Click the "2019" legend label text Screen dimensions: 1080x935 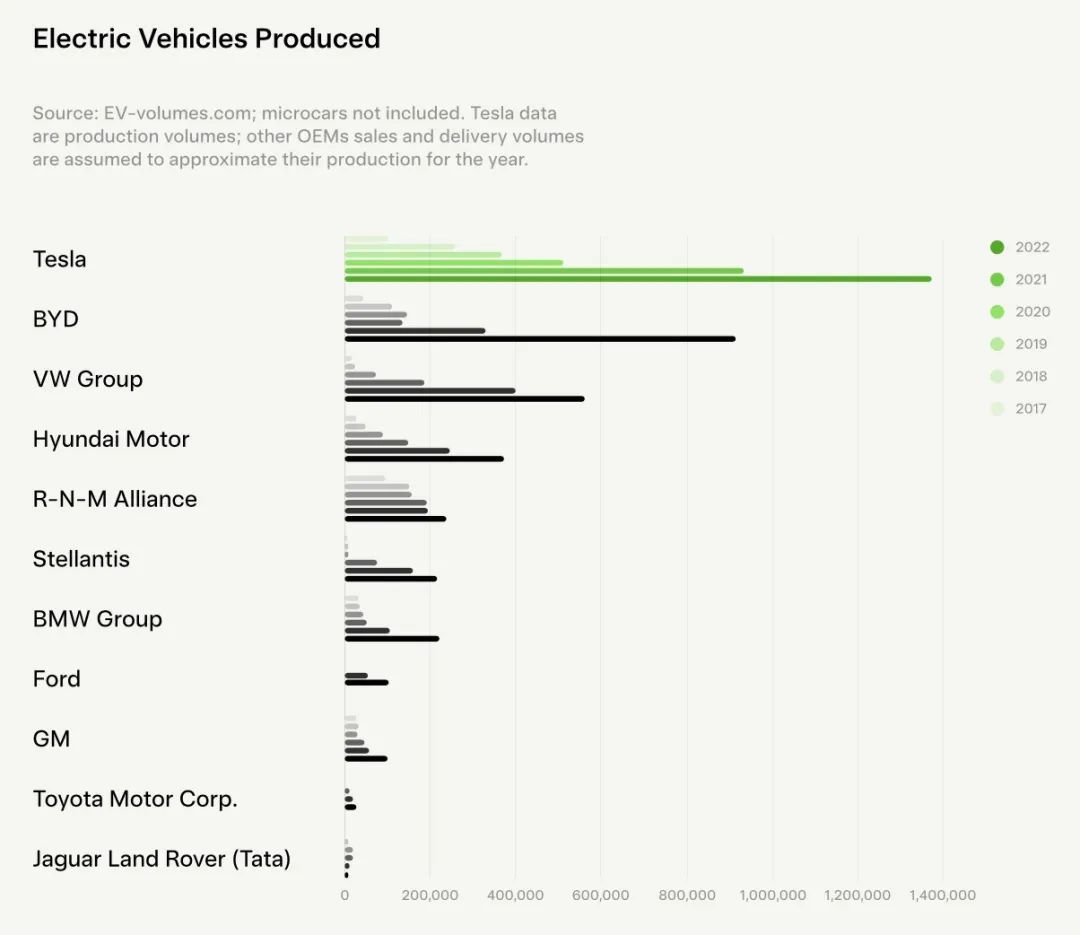tap(1031, 344)
